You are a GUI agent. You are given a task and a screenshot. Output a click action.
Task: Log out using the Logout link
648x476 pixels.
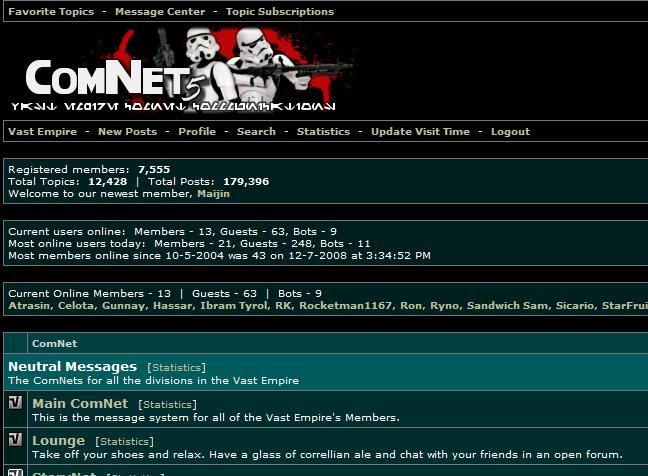510,131
